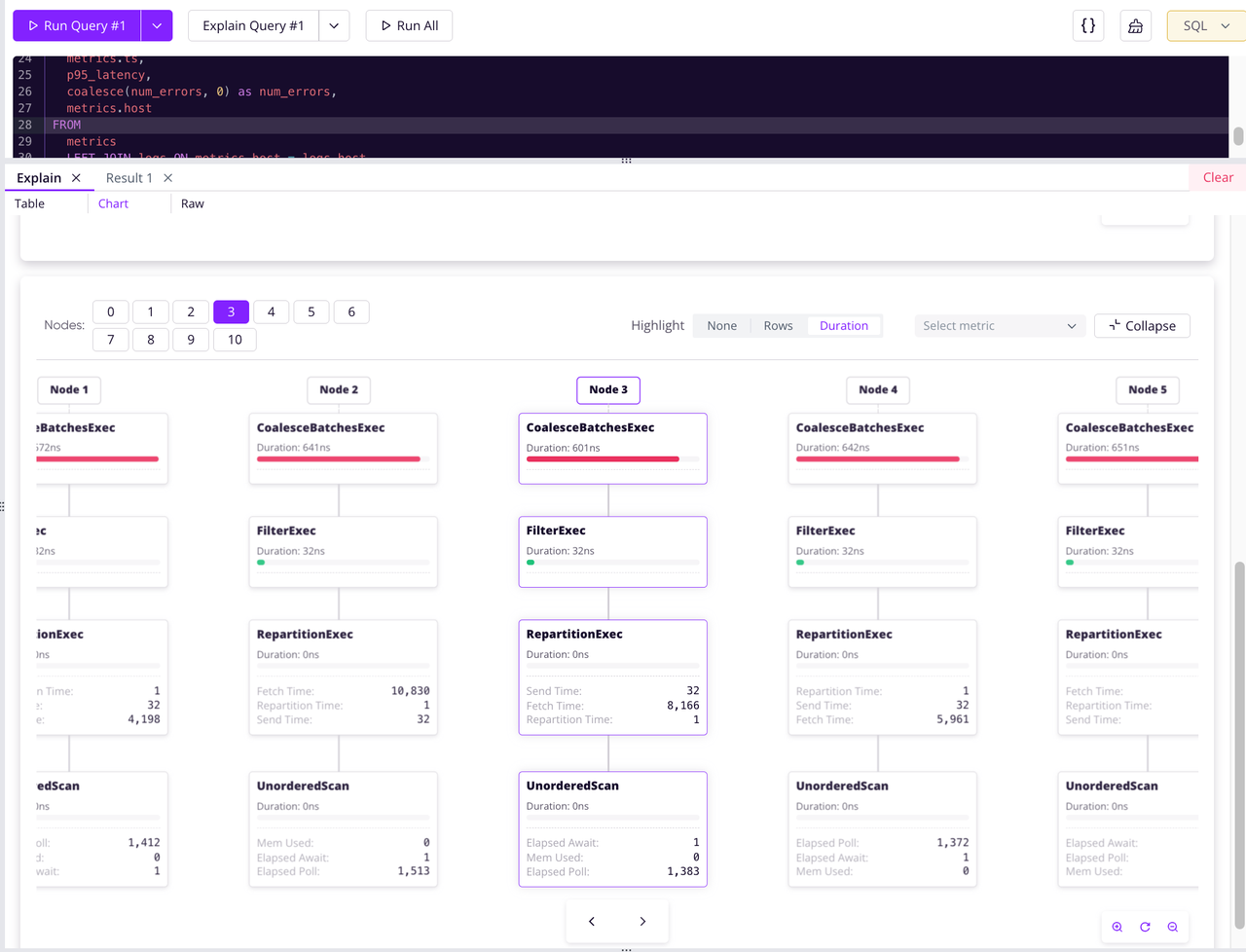
Task: Set Highlight to Rows
Action: [x=778, y=326]
